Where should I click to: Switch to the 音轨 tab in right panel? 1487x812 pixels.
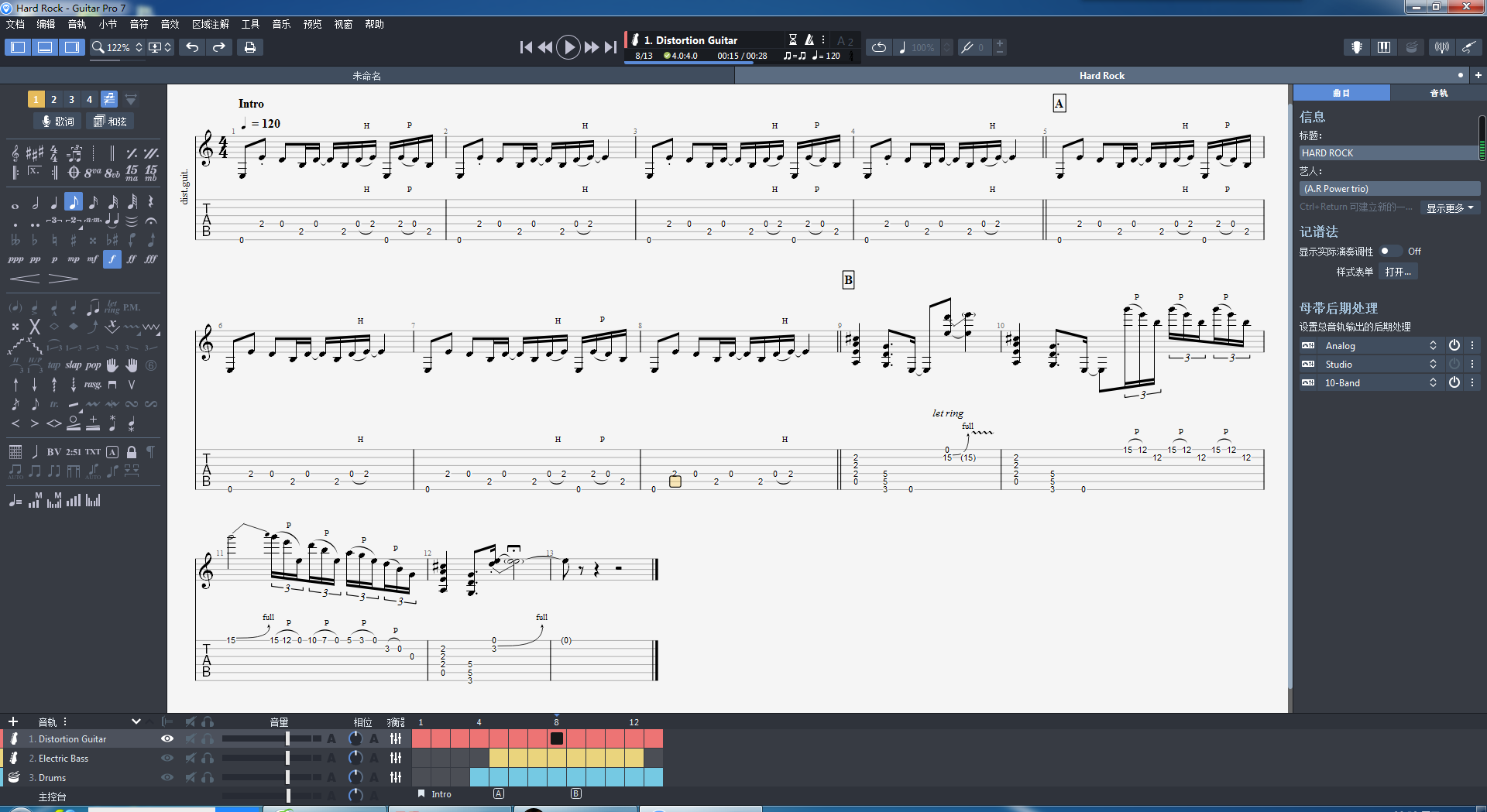pos(1438,93)
